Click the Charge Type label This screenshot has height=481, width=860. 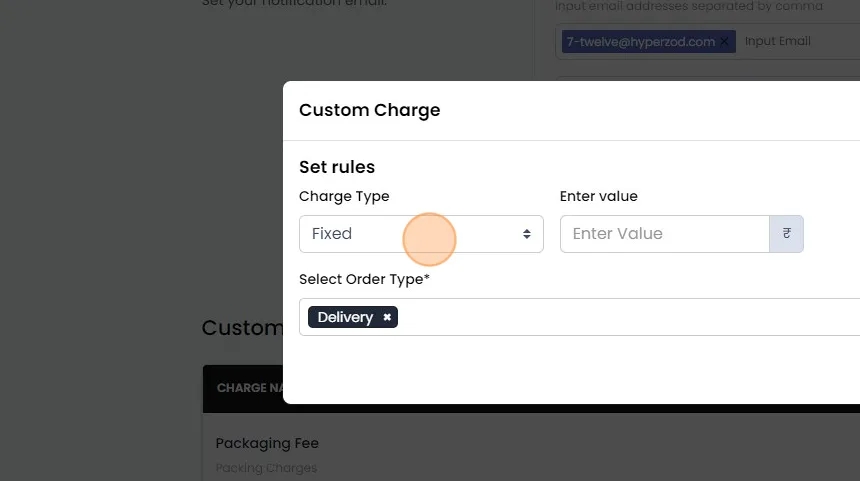[344, 196]
